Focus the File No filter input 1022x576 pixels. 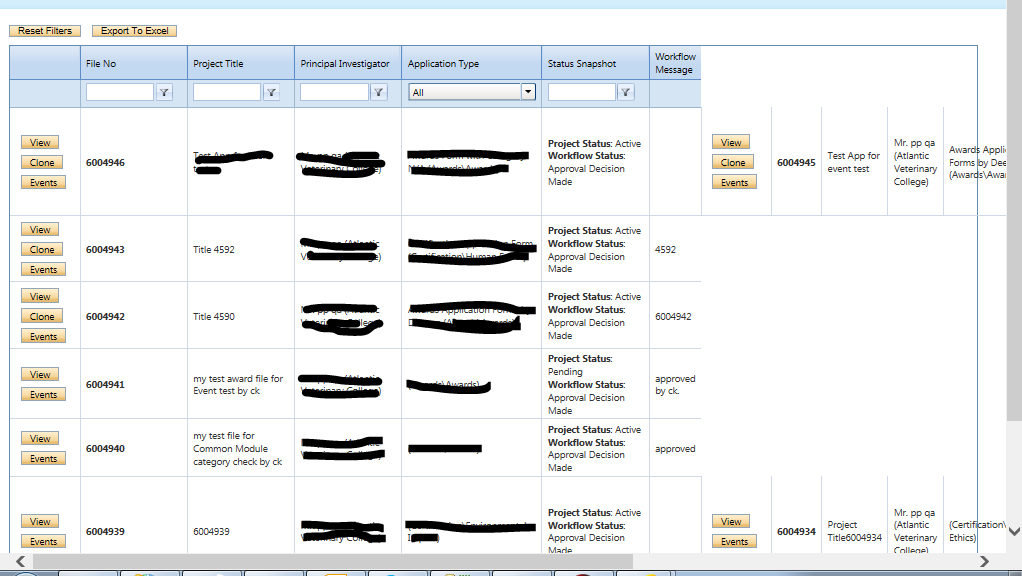coord(120,93)
